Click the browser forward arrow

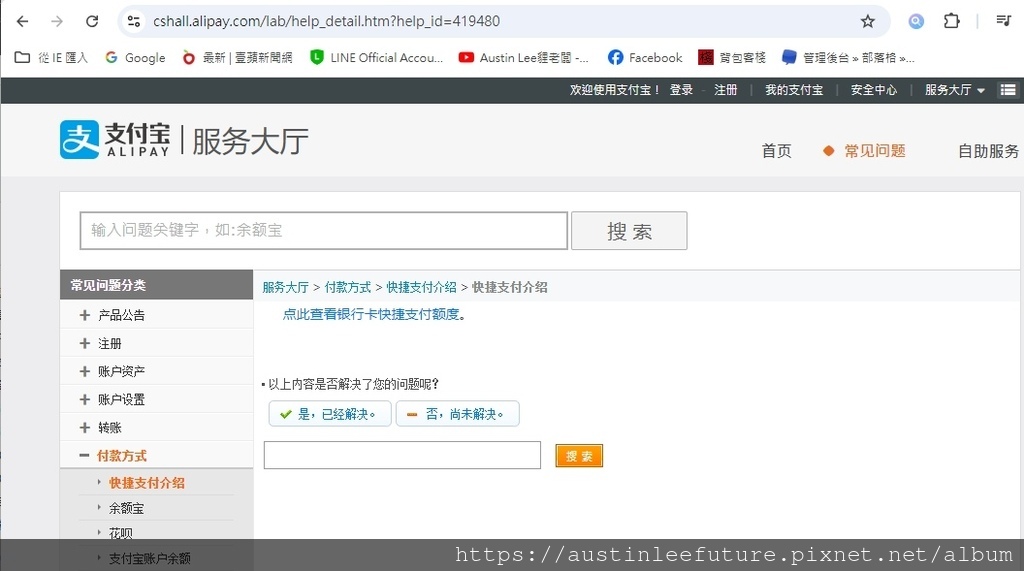coord(57,22)
